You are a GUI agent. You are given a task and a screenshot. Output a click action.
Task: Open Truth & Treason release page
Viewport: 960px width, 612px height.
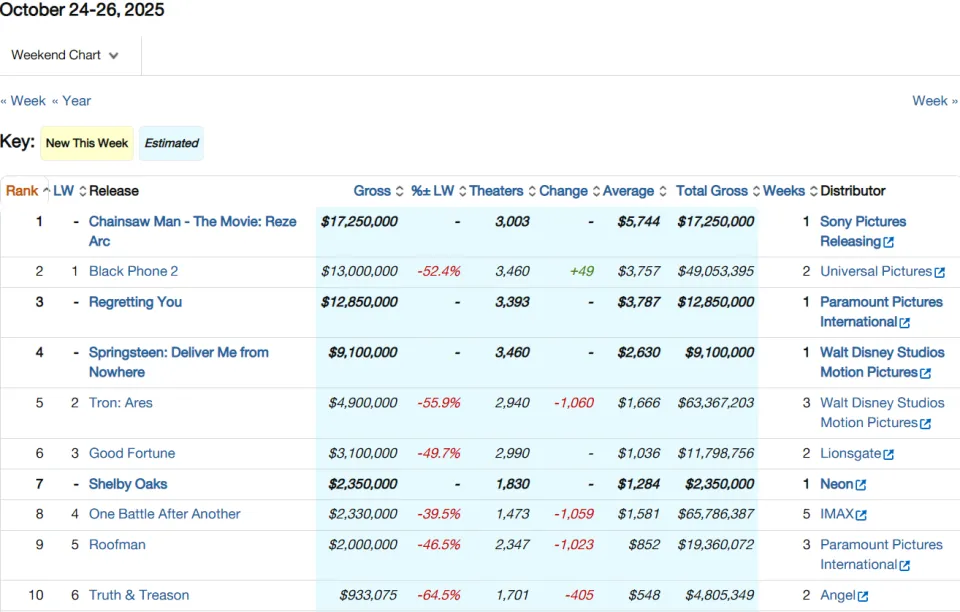tap(139, 595)
